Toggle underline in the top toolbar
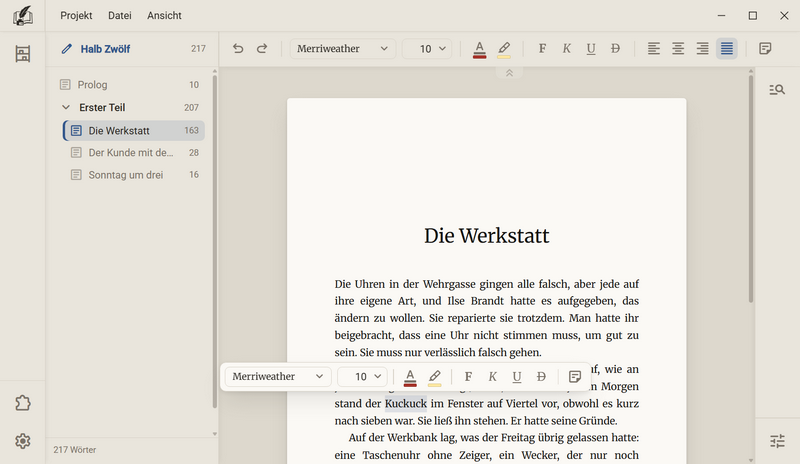The width and height of the screenshot is (800, 464). (591, 48)
